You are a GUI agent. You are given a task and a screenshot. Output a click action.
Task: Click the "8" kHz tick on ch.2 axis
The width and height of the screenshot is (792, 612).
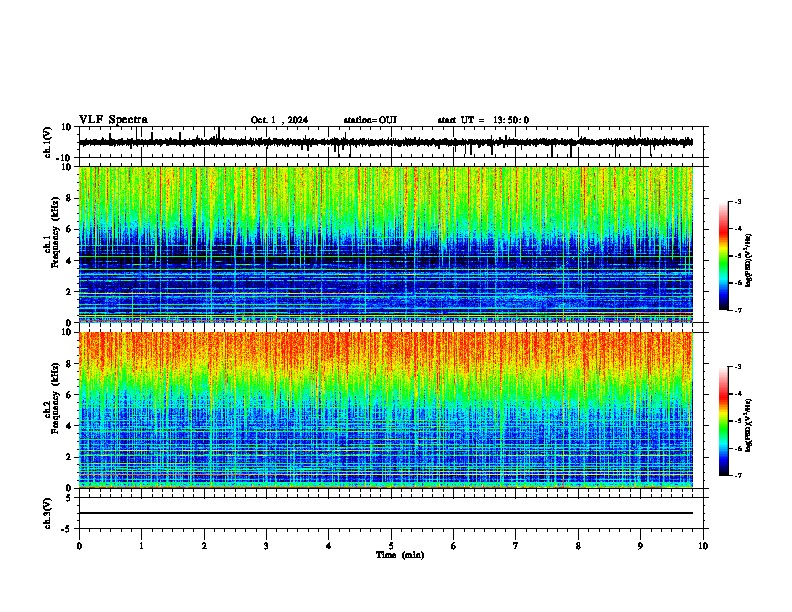click(70, 364)
